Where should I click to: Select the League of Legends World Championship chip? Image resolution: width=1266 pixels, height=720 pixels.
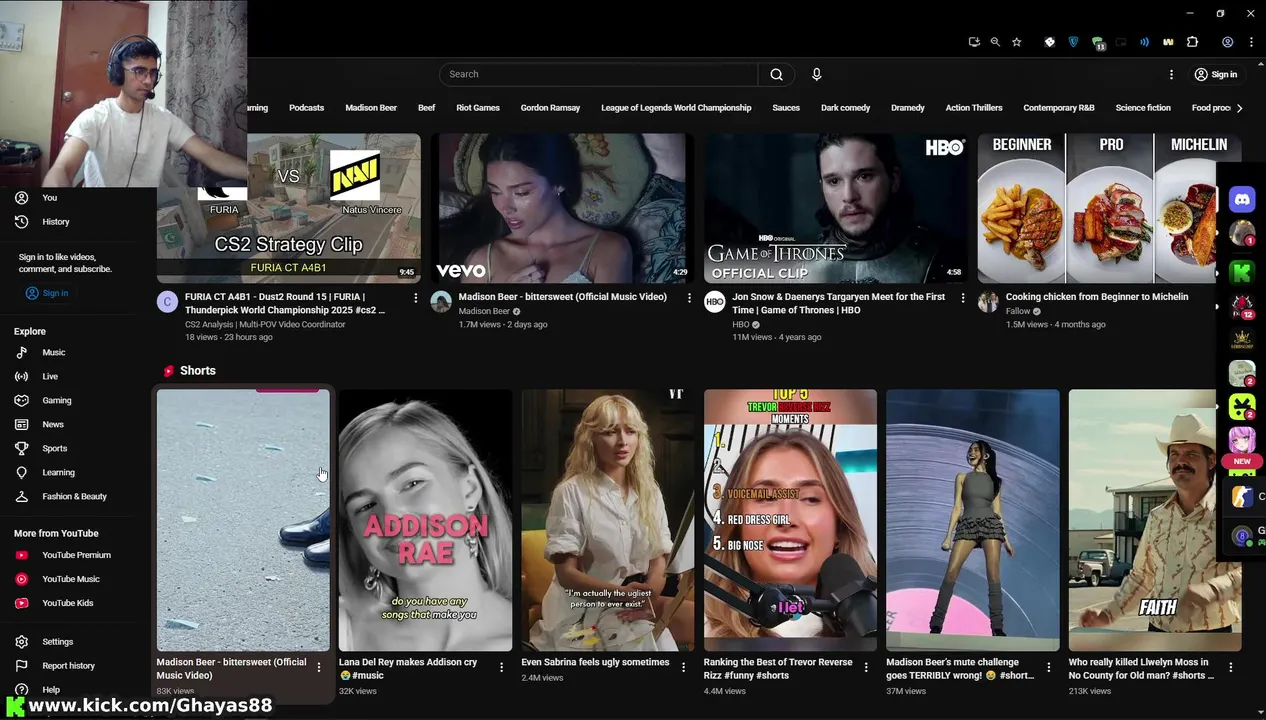pyautogui.click(x=676, y=108)
